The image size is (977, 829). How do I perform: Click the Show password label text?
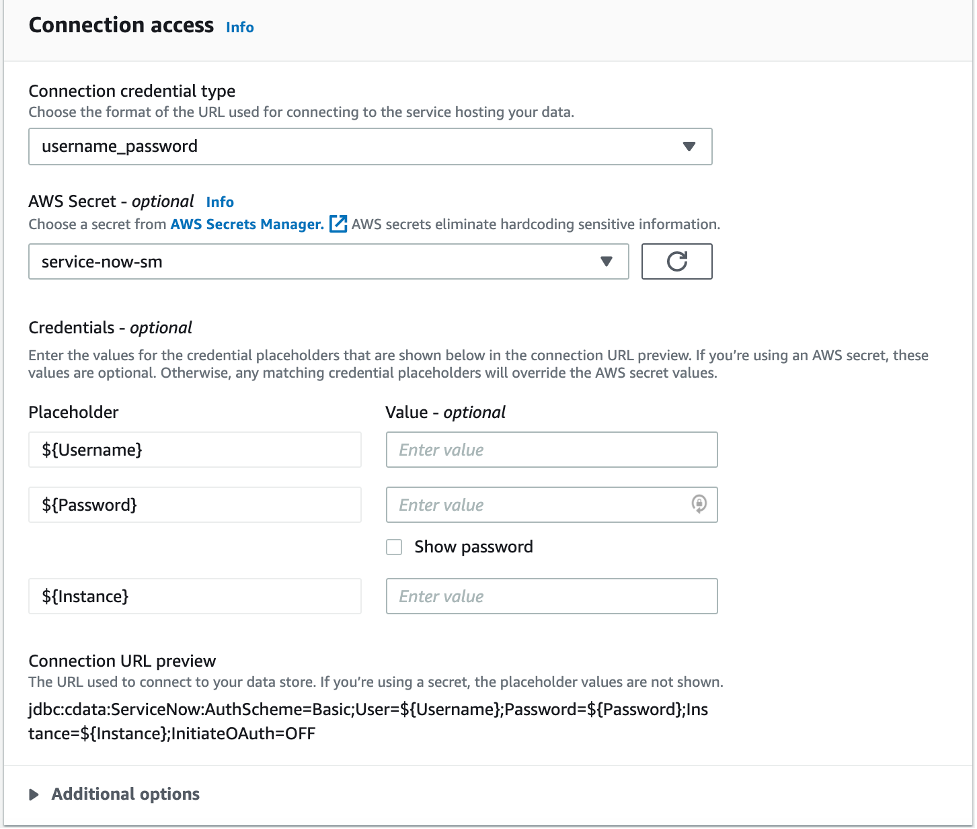pos(473,547)
